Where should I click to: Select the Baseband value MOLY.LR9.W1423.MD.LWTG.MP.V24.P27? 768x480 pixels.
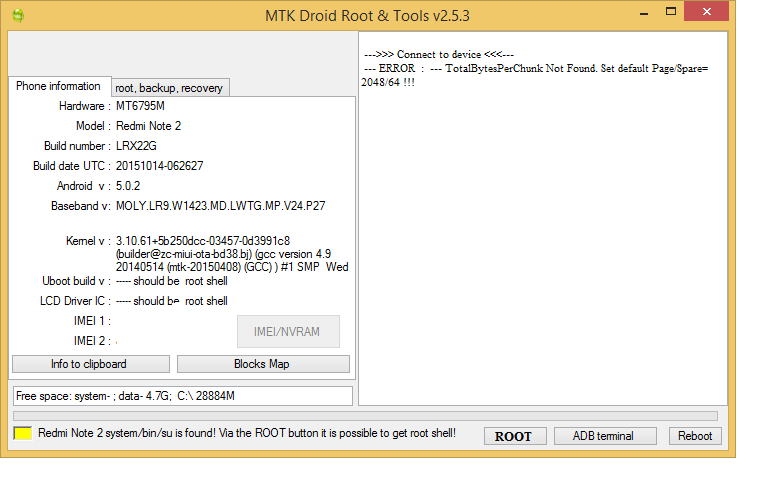pos(220,206)
